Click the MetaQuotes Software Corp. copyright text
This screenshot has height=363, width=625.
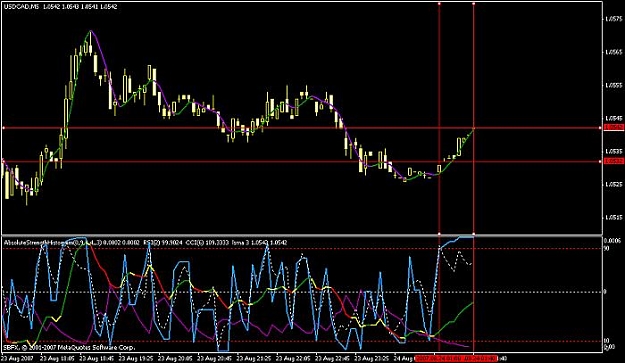(x=69, y=347)
